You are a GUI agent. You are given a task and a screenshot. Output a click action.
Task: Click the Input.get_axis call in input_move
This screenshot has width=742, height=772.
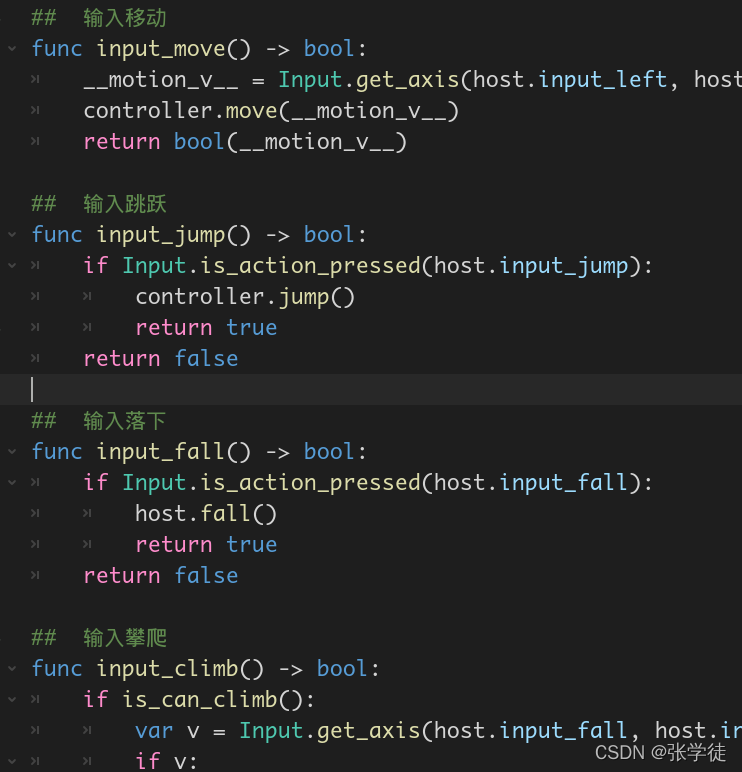pos(368,80)
